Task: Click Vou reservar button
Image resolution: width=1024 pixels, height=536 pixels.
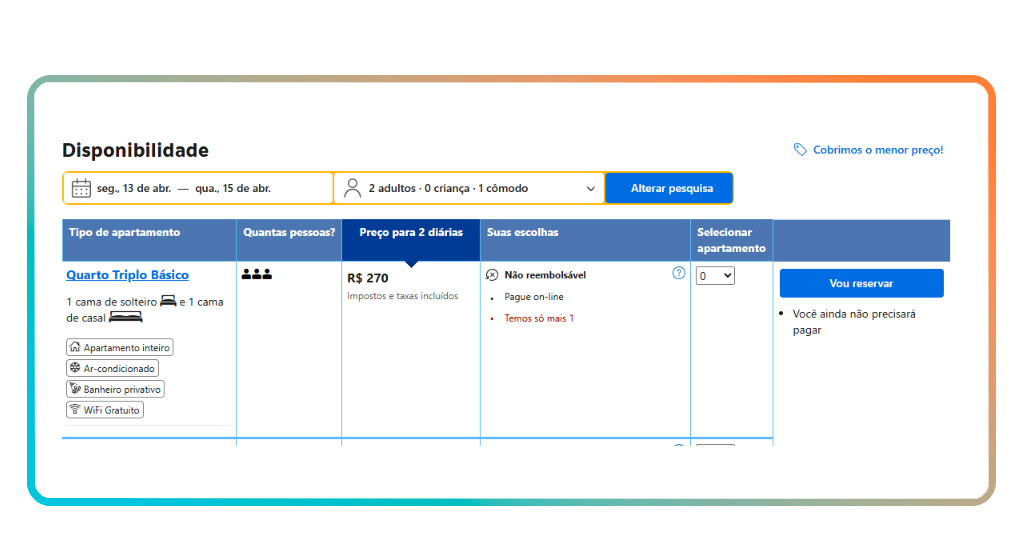Action: click(861, 283)
